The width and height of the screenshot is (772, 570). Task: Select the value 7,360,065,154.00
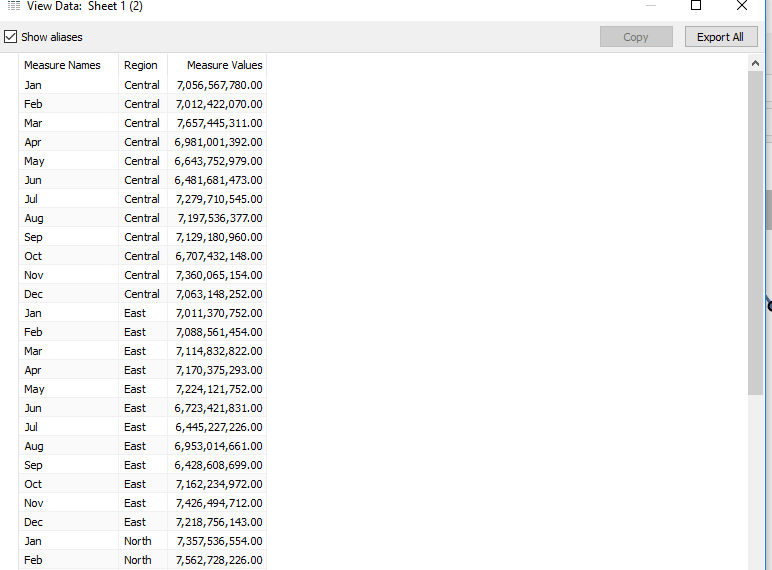(x=220, y=275)
